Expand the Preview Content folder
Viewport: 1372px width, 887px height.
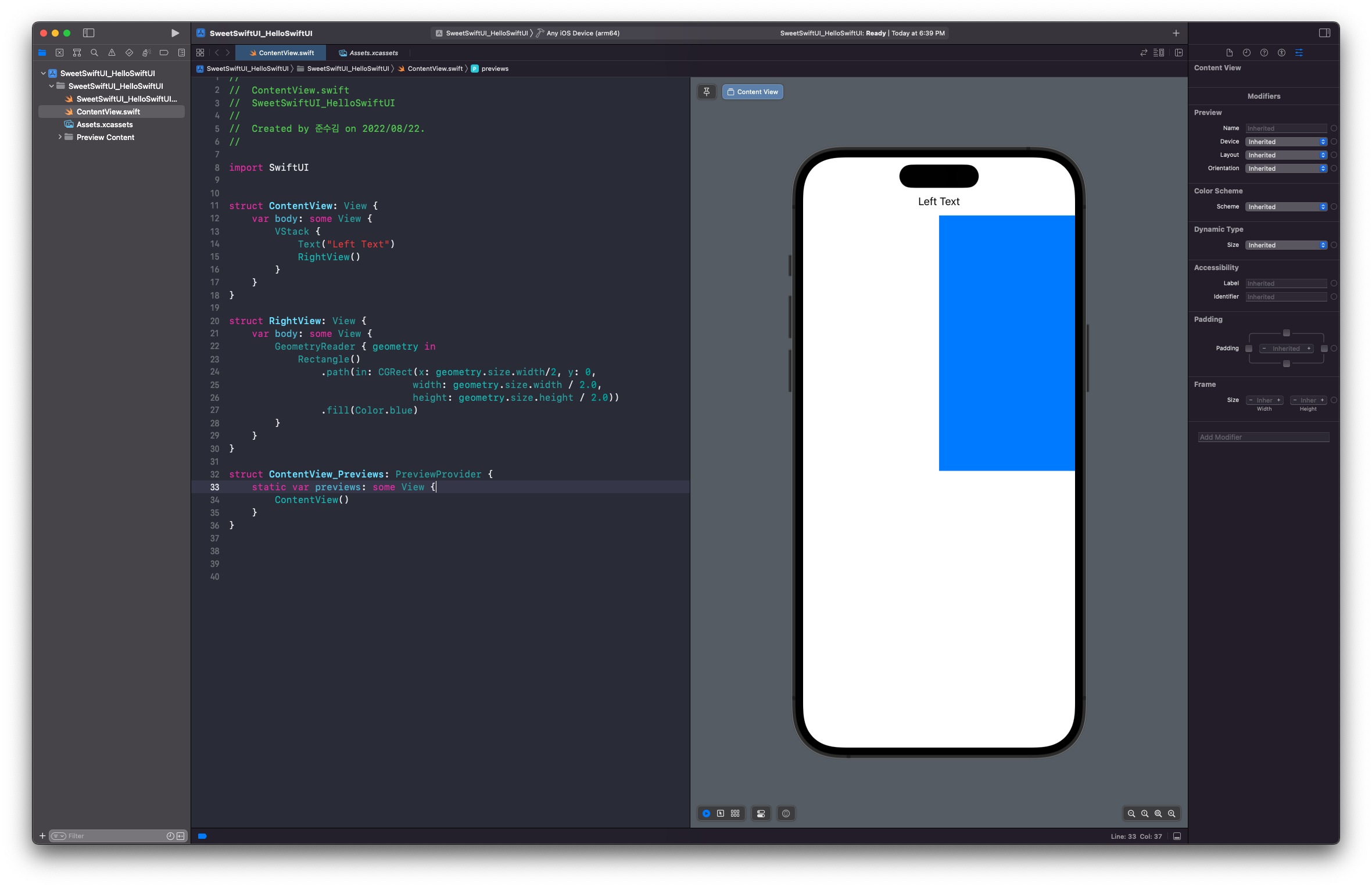pyautogui.click(x=60, y=137)
